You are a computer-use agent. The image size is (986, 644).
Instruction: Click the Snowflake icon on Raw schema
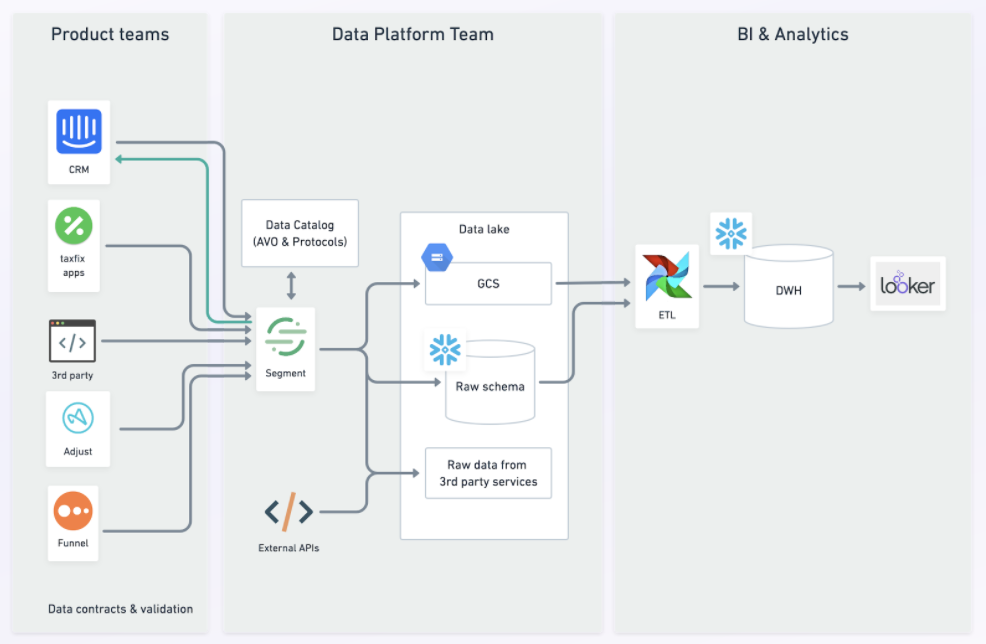445,350
